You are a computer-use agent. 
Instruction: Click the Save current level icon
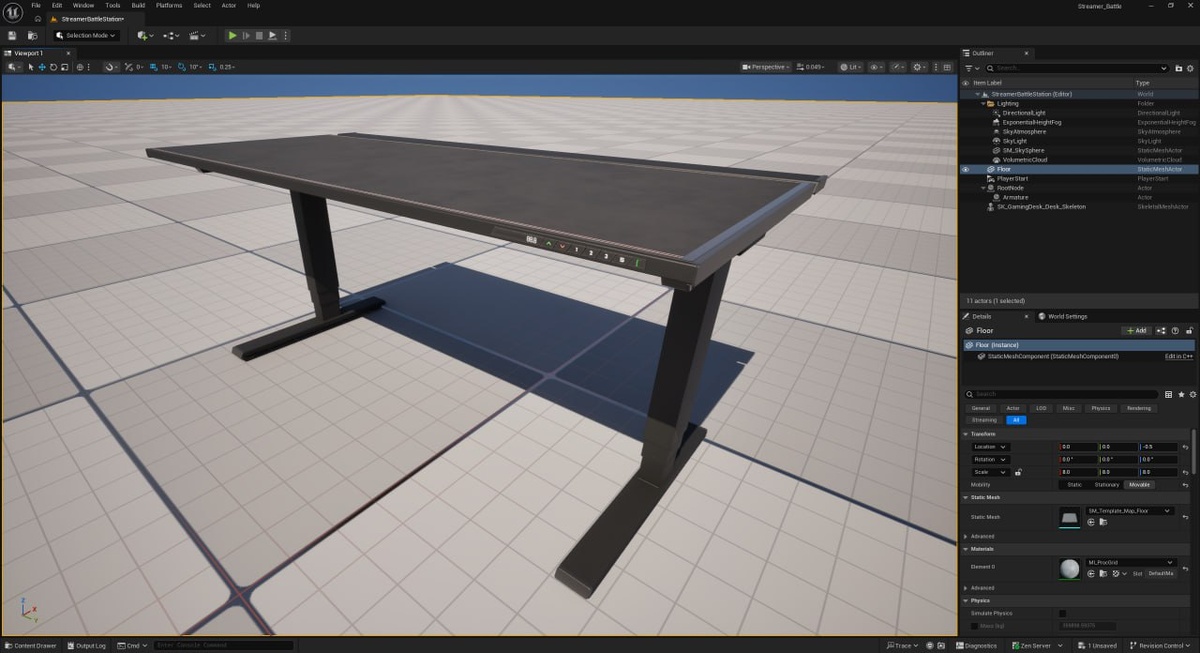pyautogui.click(x=12, y=35)
